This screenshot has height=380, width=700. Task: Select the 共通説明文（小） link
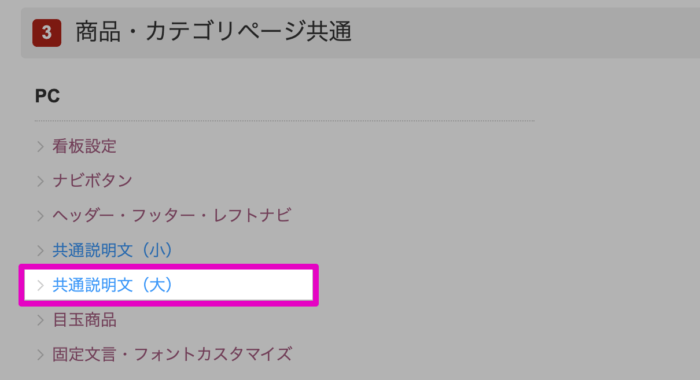[x=112, y=250]
